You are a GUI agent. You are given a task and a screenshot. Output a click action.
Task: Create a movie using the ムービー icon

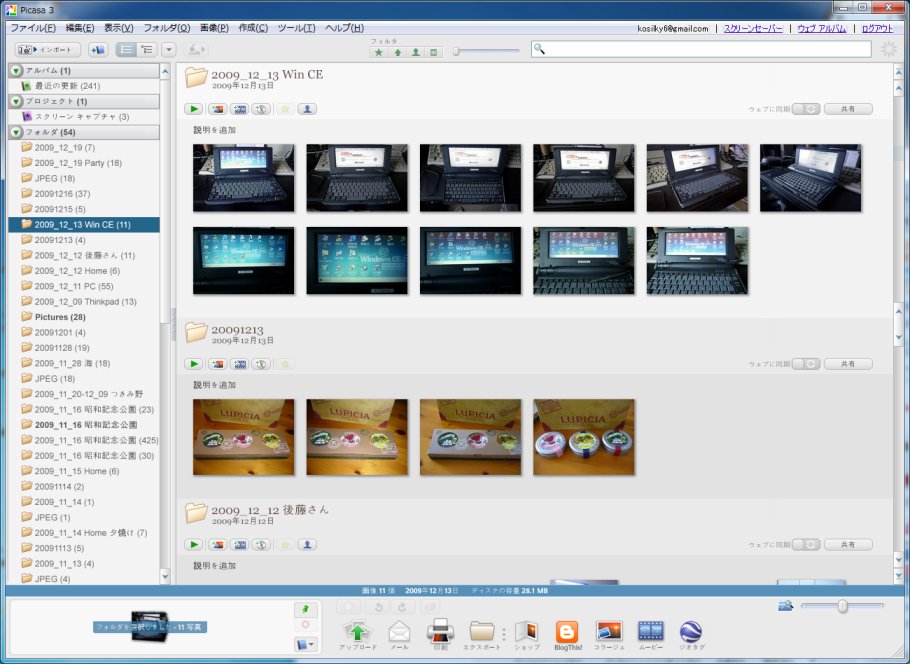click(x=650, y=630)
